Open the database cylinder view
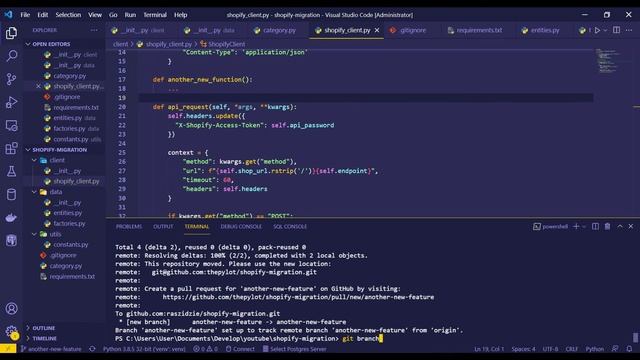Screen dimensions: 640x360 (x=11, y=194)
